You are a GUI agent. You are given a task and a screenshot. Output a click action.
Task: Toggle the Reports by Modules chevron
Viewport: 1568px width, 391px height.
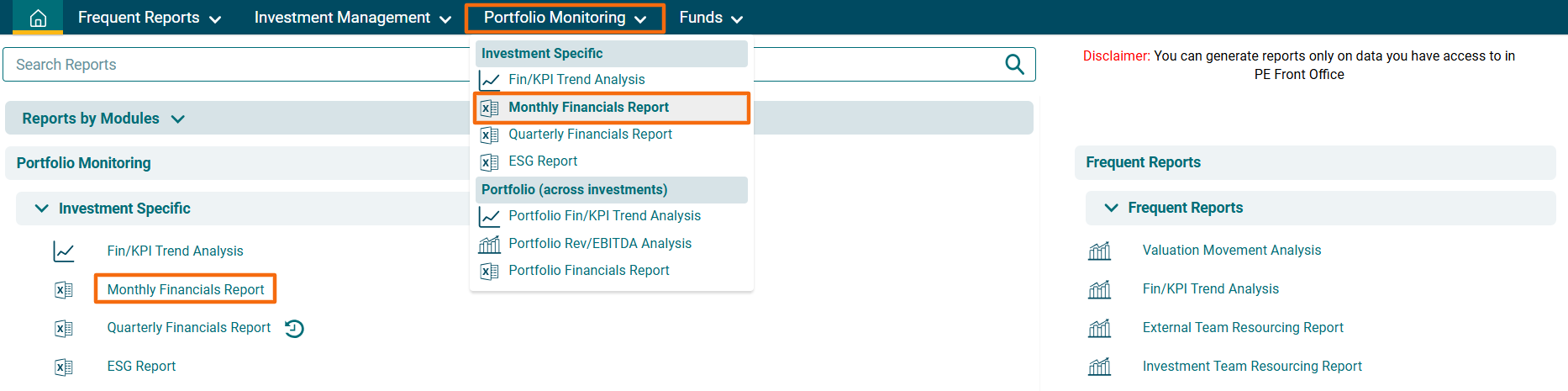178,119
